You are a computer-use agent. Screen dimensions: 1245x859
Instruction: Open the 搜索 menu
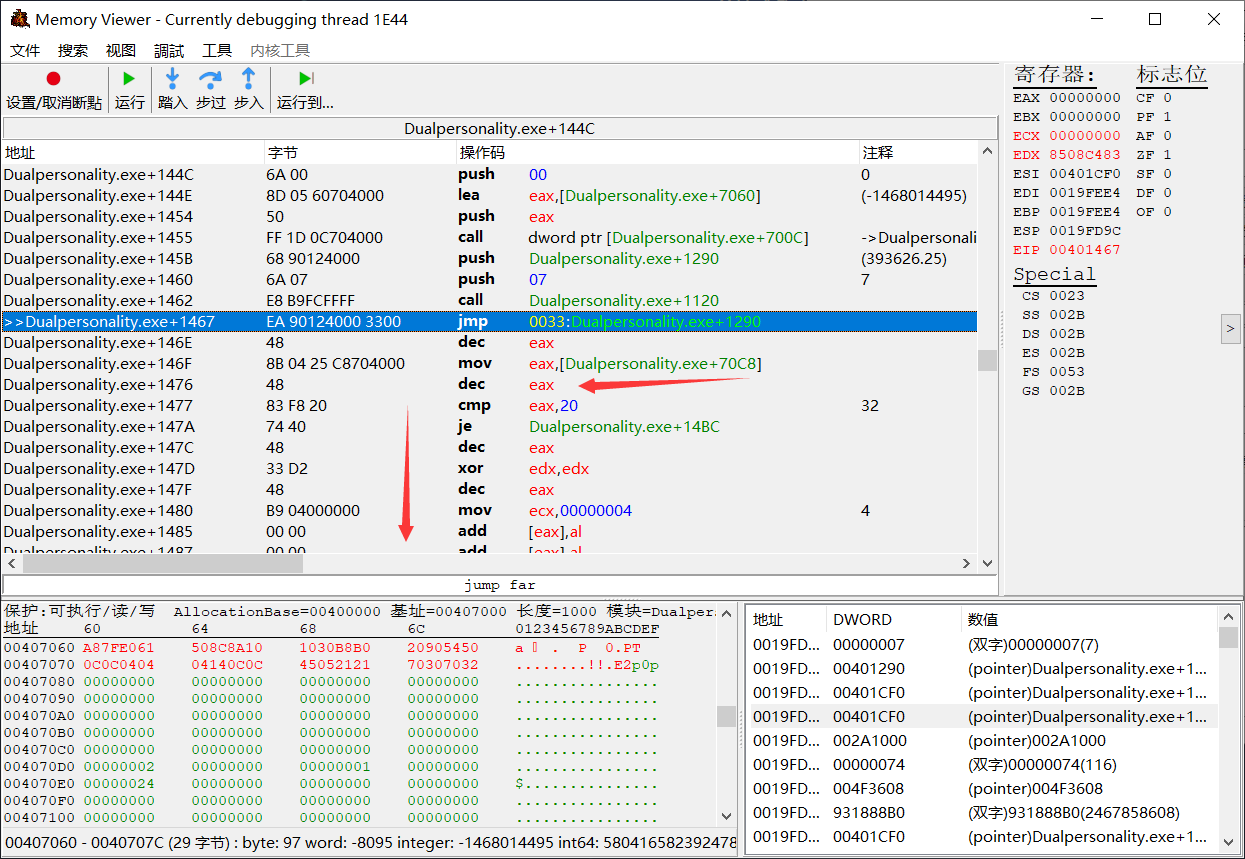pyautogui.click(x=73, y=50)
